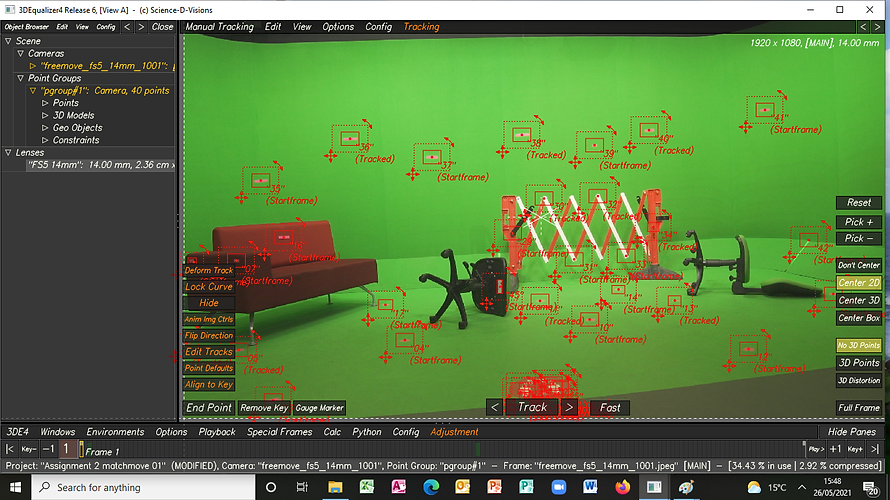Jump to the last frame of timeline
This screenshot has height=500, width=890.
875,449
